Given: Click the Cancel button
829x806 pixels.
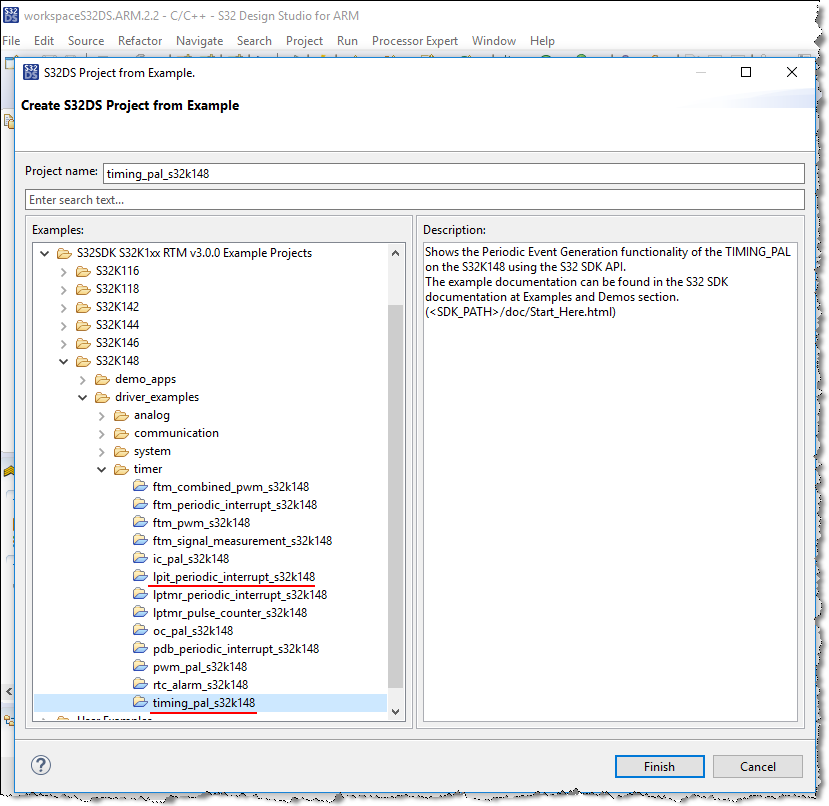Looking at the screenshot, I should coord(757,766).
